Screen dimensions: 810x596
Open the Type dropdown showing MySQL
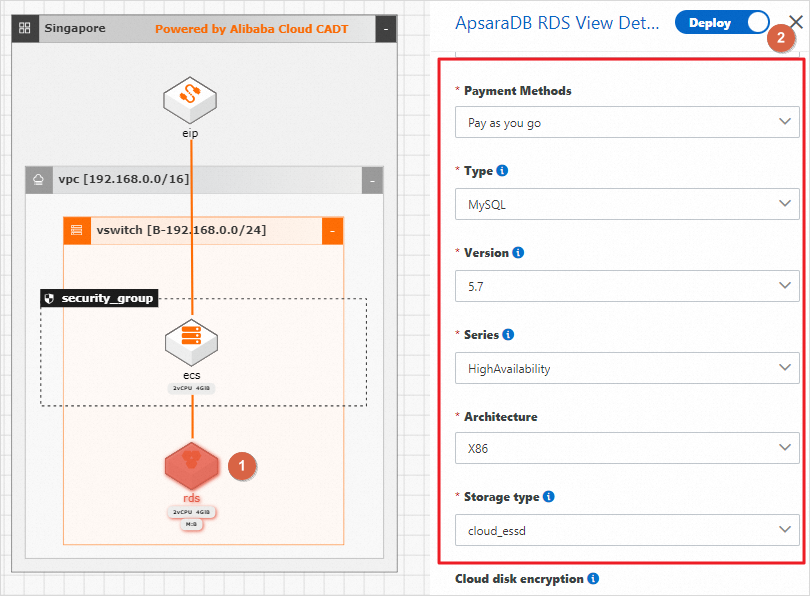click(x=627, y=204)
